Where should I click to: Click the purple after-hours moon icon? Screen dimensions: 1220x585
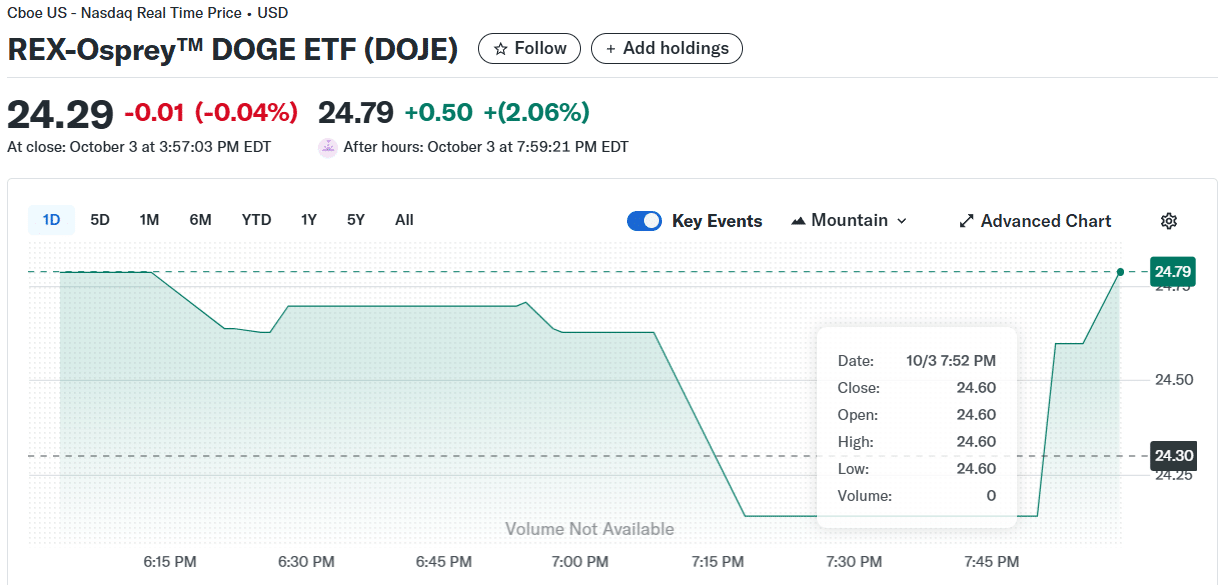[327, 146]
